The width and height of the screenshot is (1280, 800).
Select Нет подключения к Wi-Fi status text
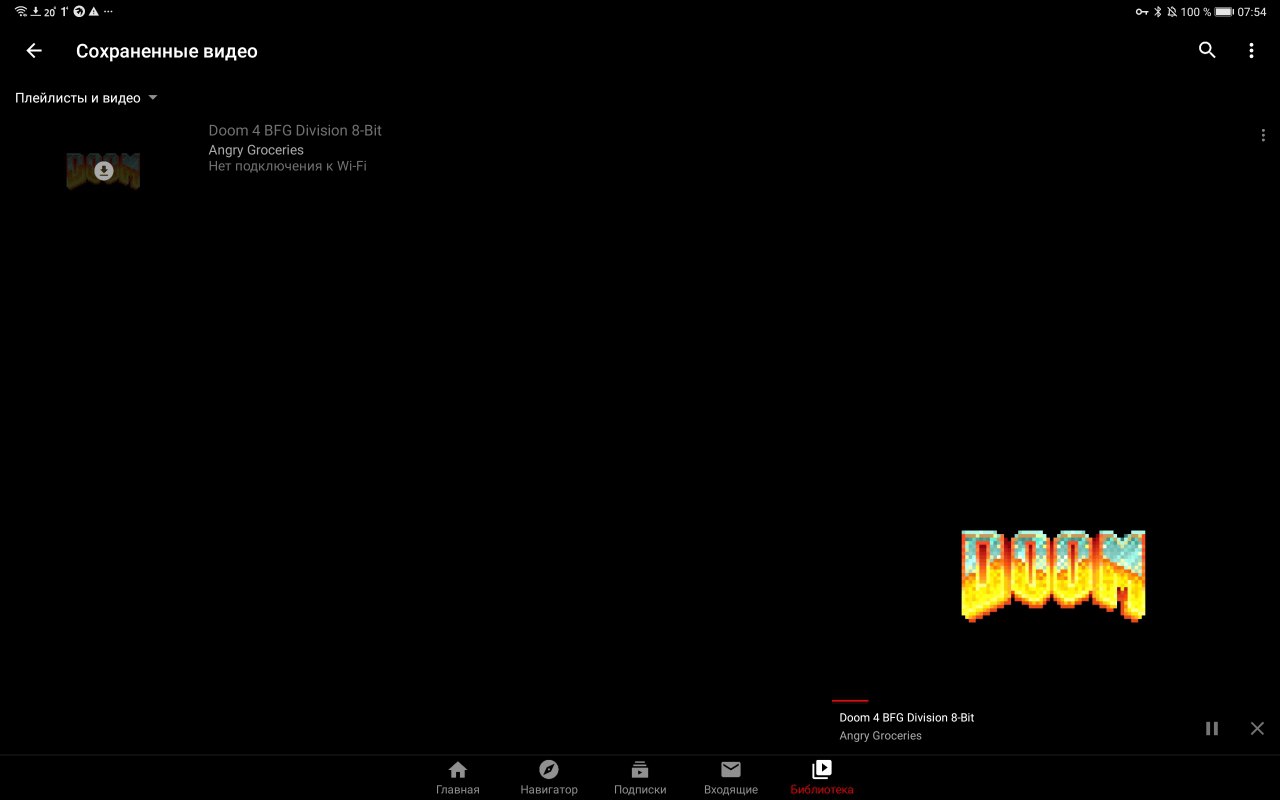pos(287,166)
